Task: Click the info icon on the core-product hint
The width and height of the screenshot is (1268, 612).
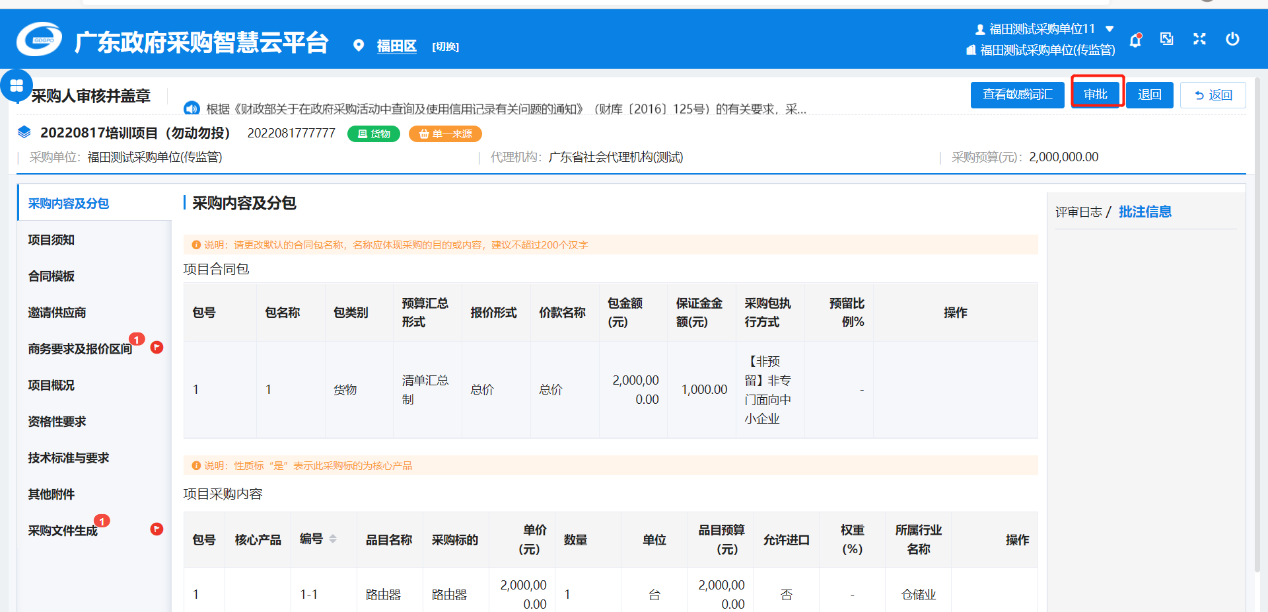Action: (196, 465)
